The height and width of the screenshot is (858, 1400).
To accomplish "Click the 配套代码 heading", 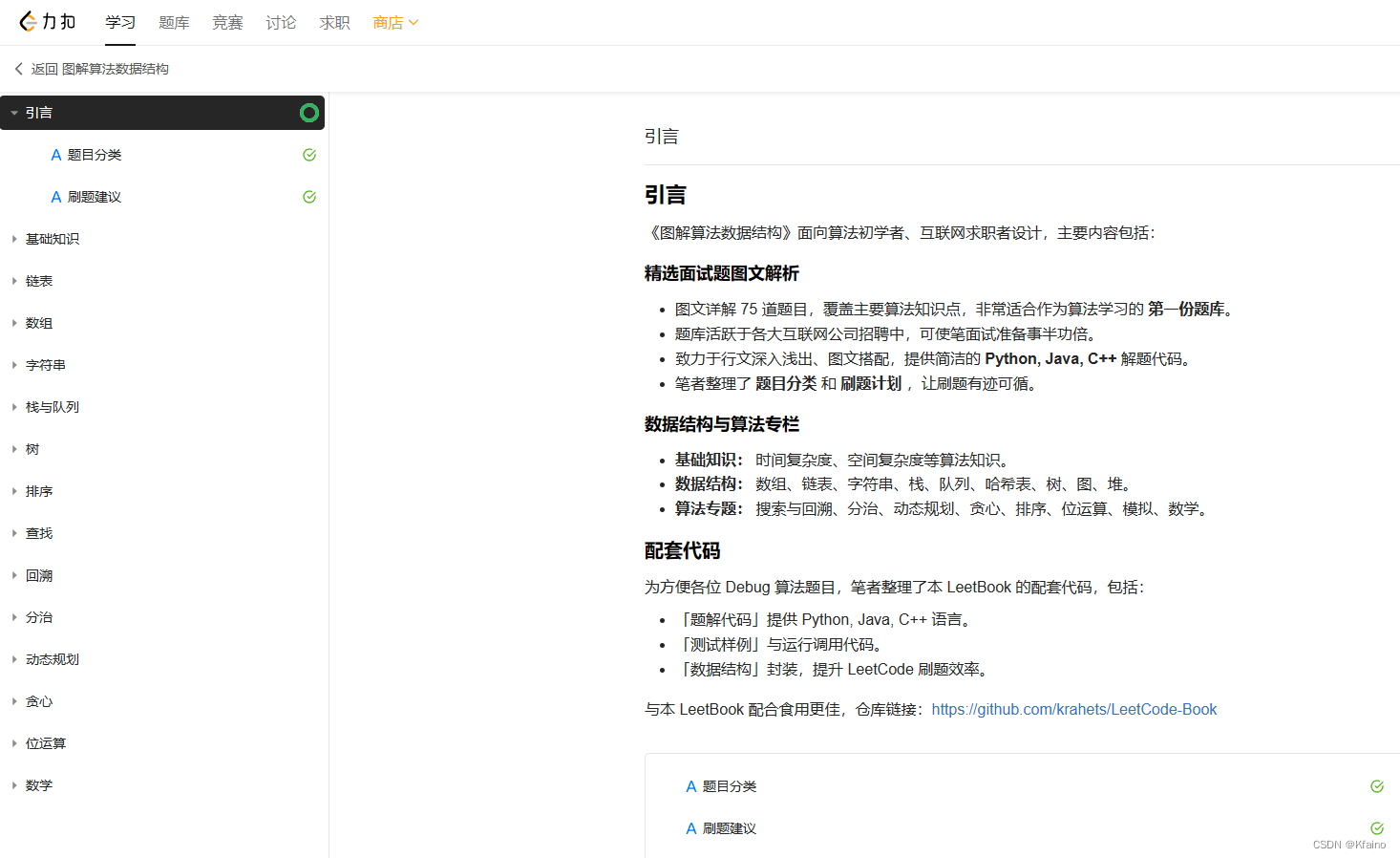I will [683, 550].
